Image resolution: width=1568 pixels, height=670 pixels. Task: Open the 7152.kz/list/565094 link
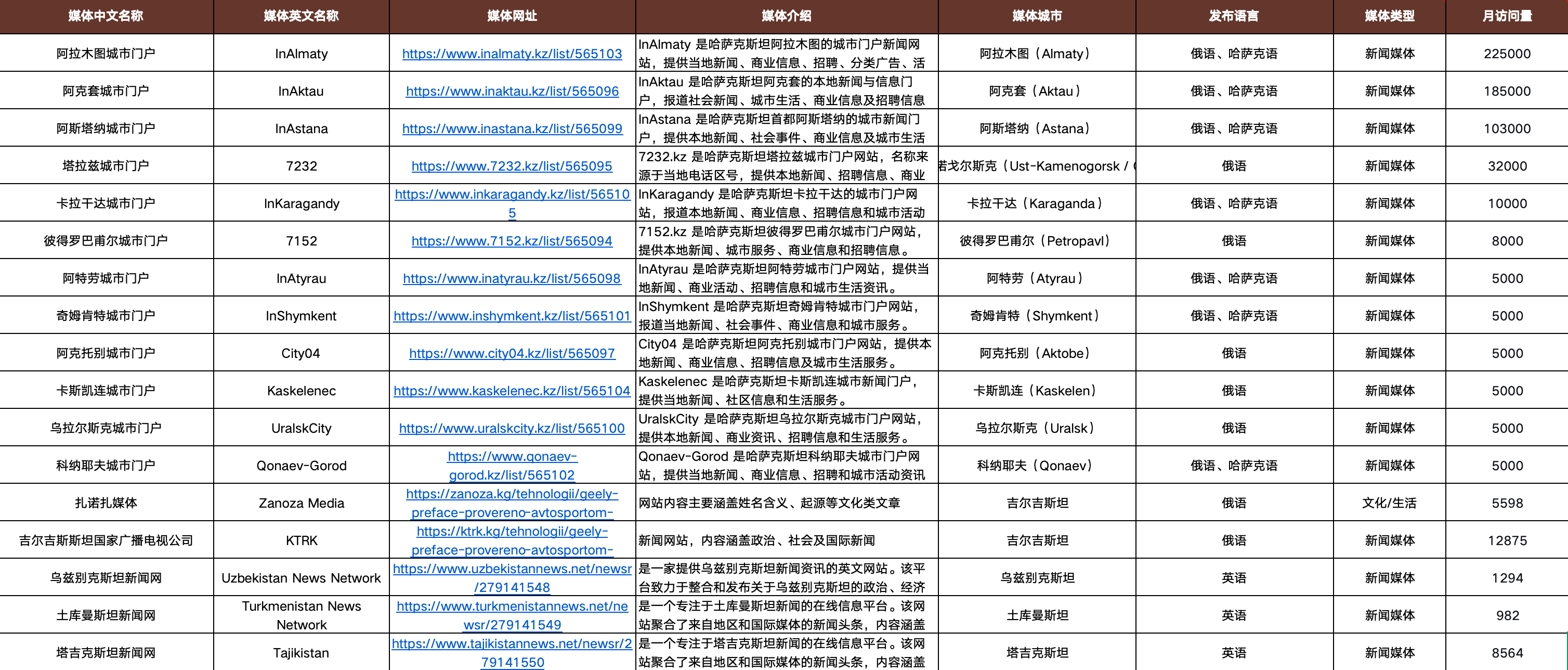point(512,241)
